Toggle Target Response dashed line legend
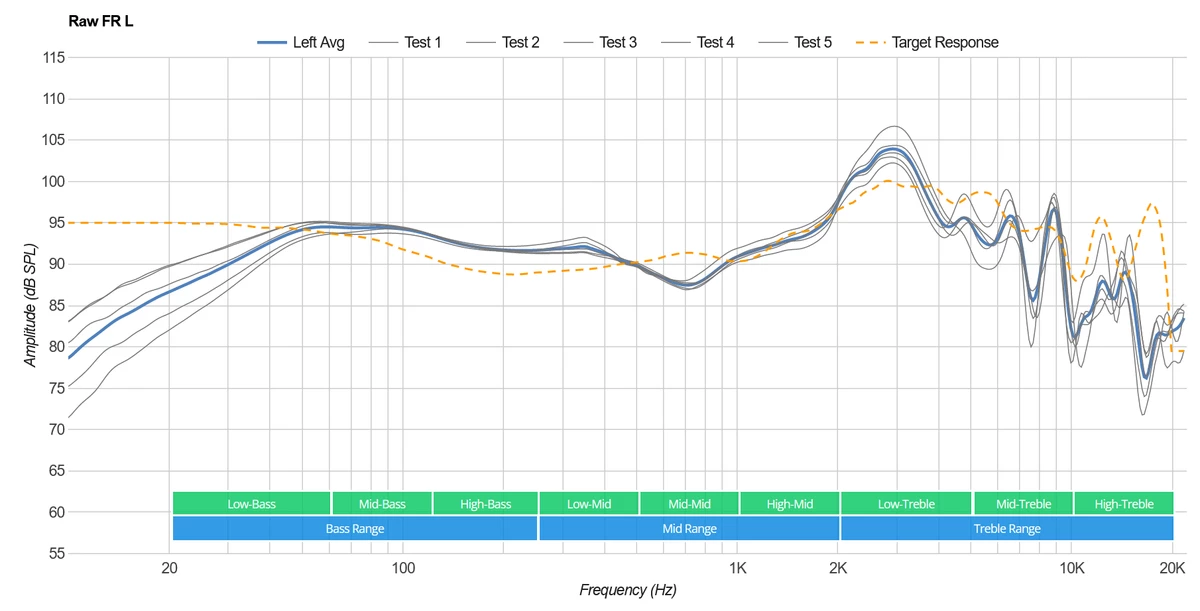The width and height of the screenshot is (1200, 611). pos(927,42)
